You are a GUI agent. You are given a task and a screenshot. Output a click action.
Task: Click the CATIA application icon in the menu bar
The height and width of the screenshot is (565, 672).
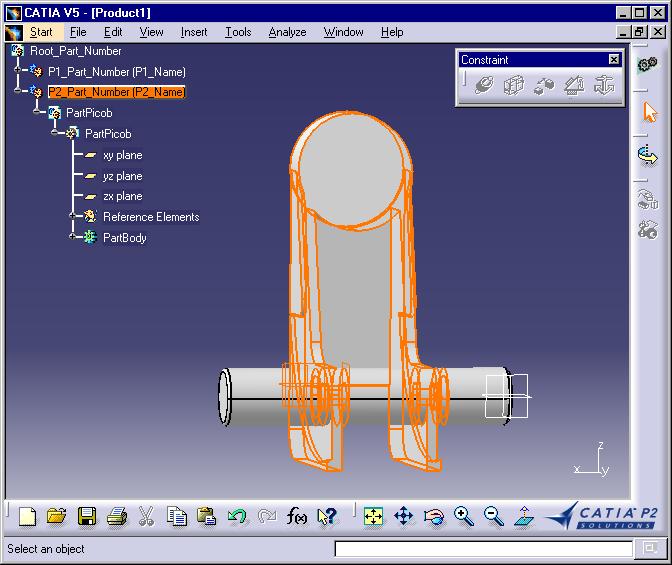click(14, 33)
